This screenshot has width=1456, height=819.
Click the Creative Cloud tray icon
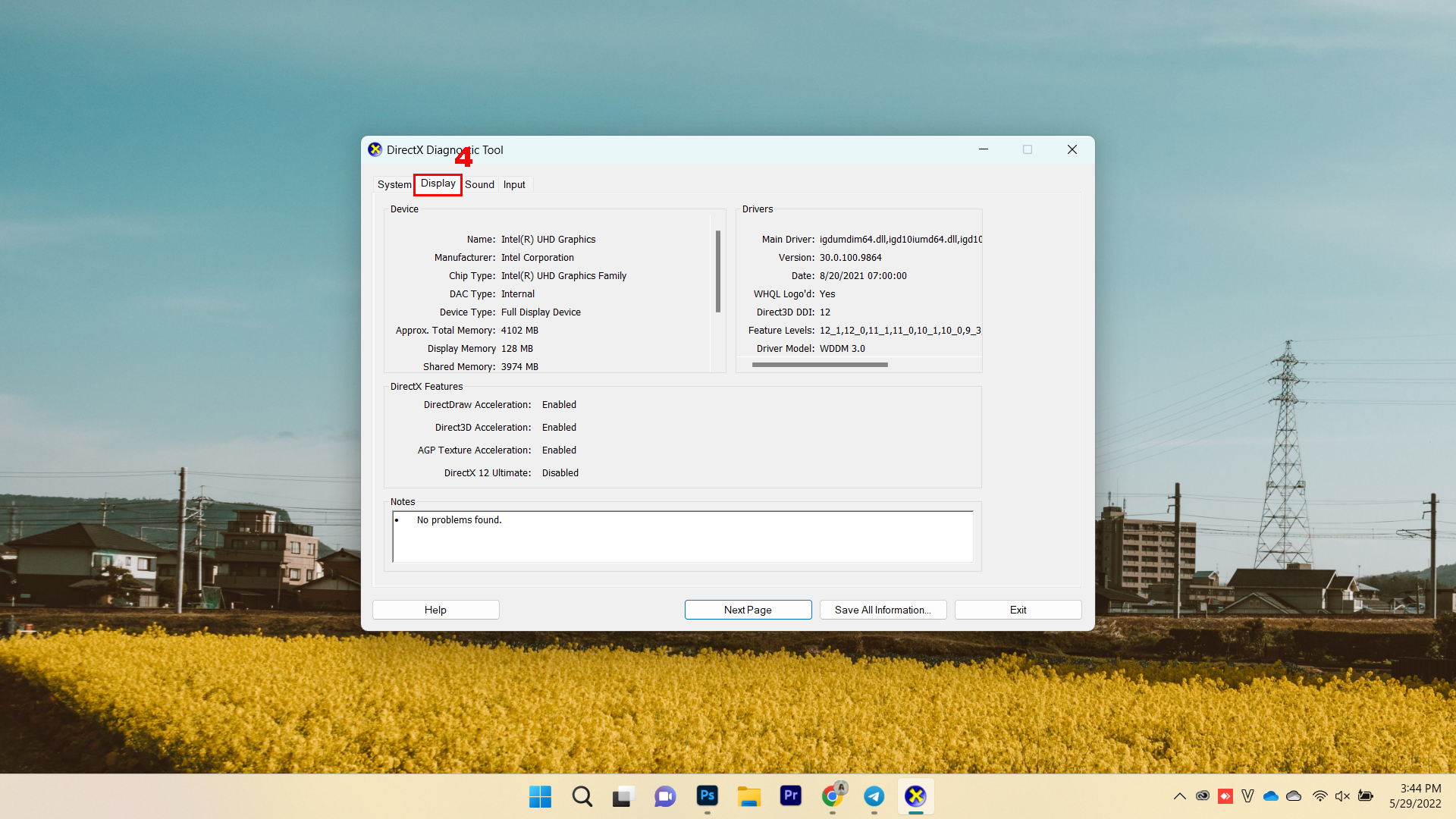point(1203,796)
